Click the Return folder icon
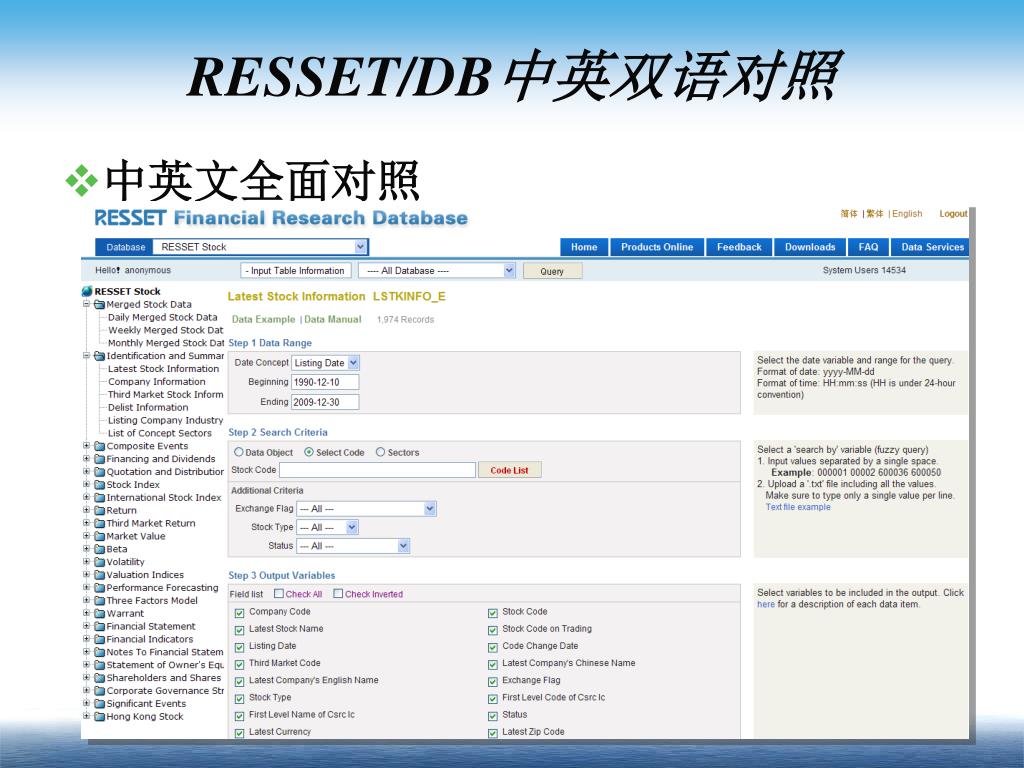The image size is (1024, 768). (x=99, y=511)
